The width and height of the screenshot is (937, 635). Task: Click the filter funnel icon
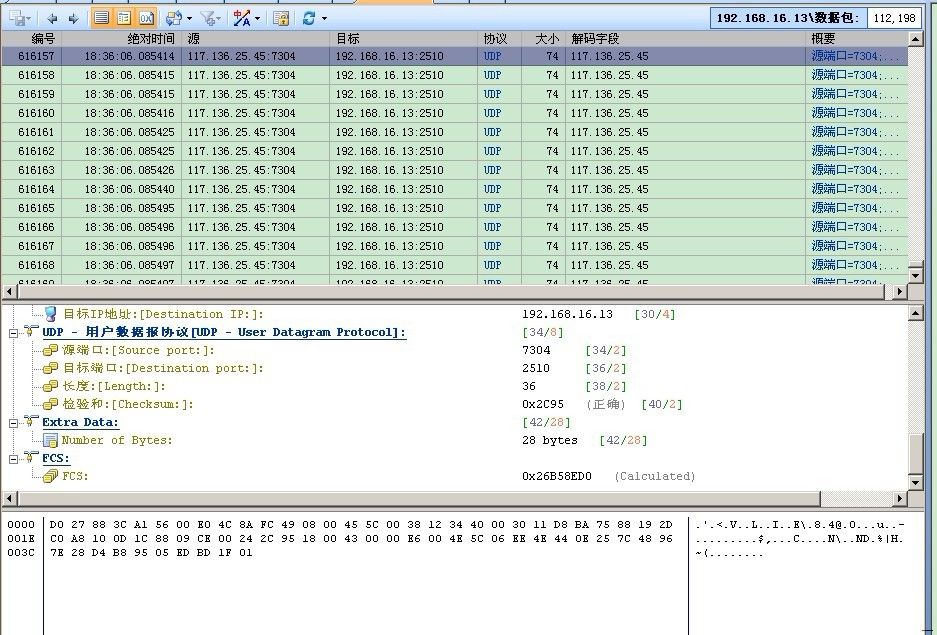click(207, 18)
